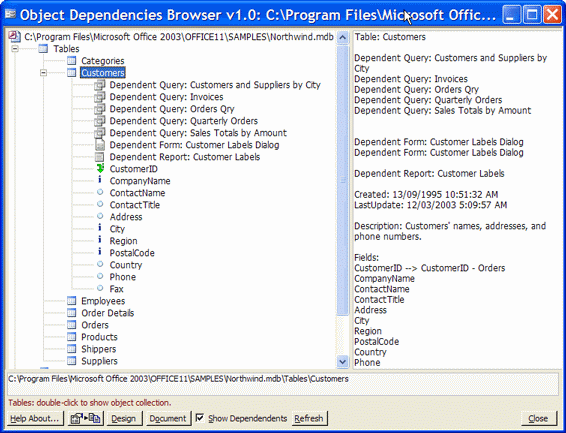Click the Tables label in the tree
The image size is (566, 433).
pyautogui.click(x=66, y=48)
